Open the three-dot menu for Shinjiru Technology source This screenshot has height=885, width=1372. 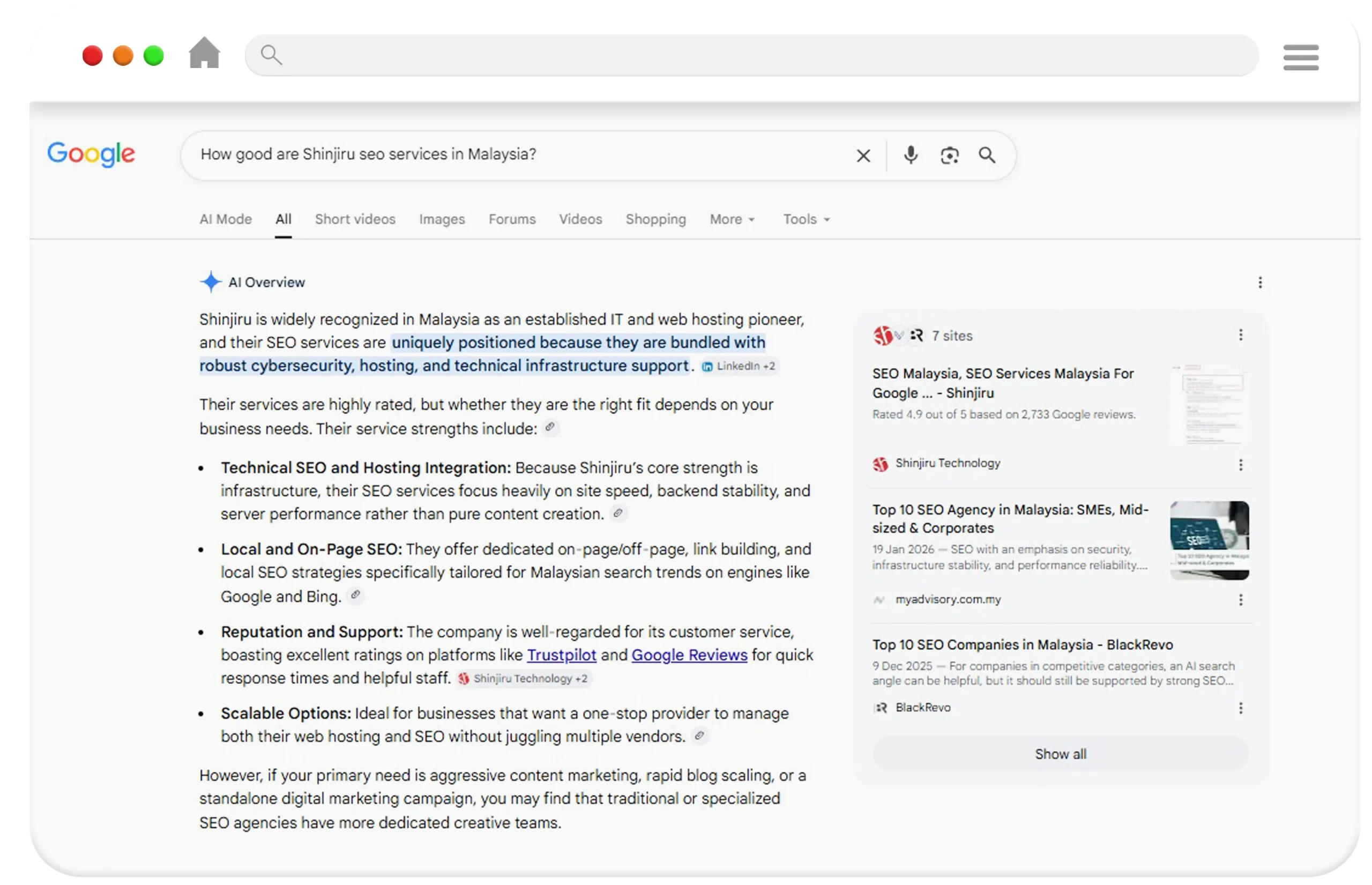coord(1241,464)
